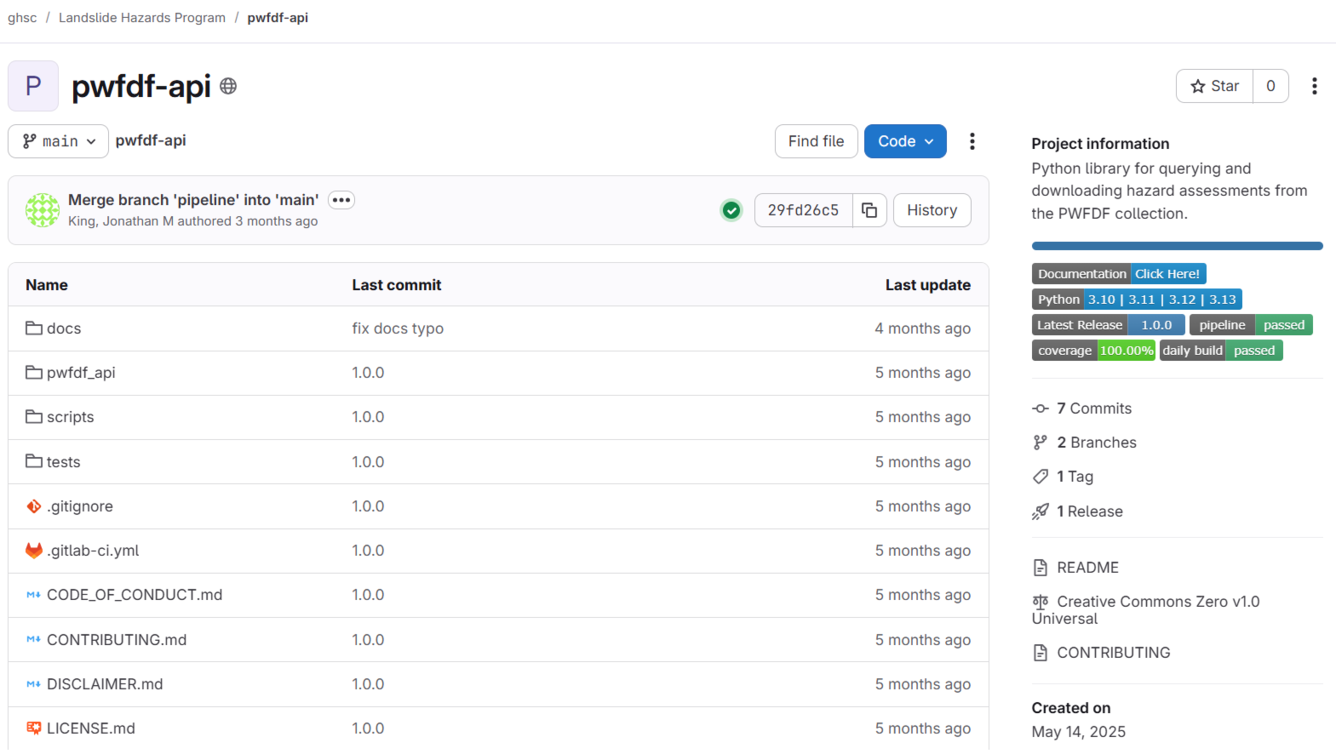Click the scripts folder icon

point(34,417)
